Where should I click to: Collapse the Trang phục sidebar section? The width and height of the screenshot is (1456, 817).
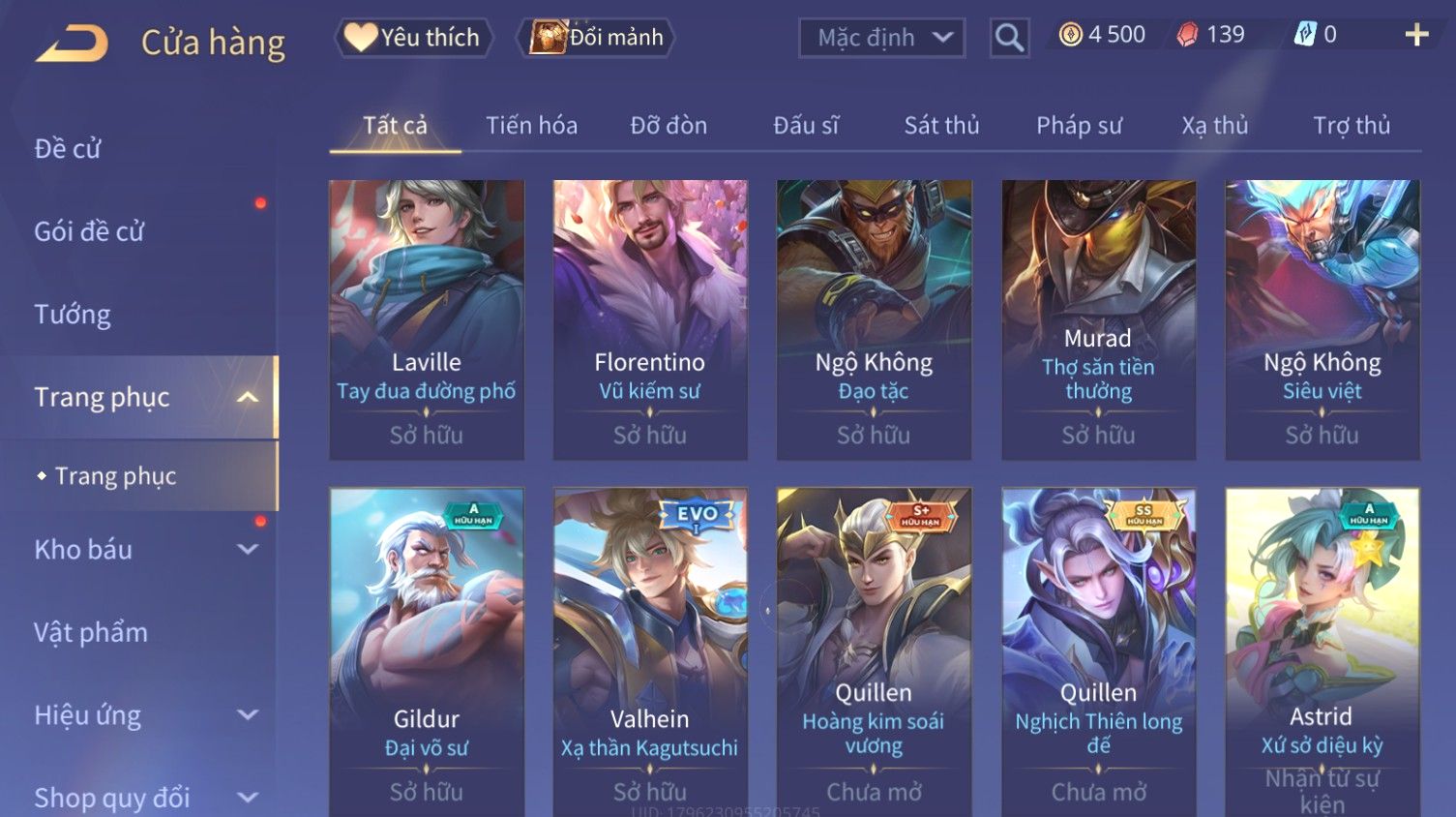coord(248,397)
